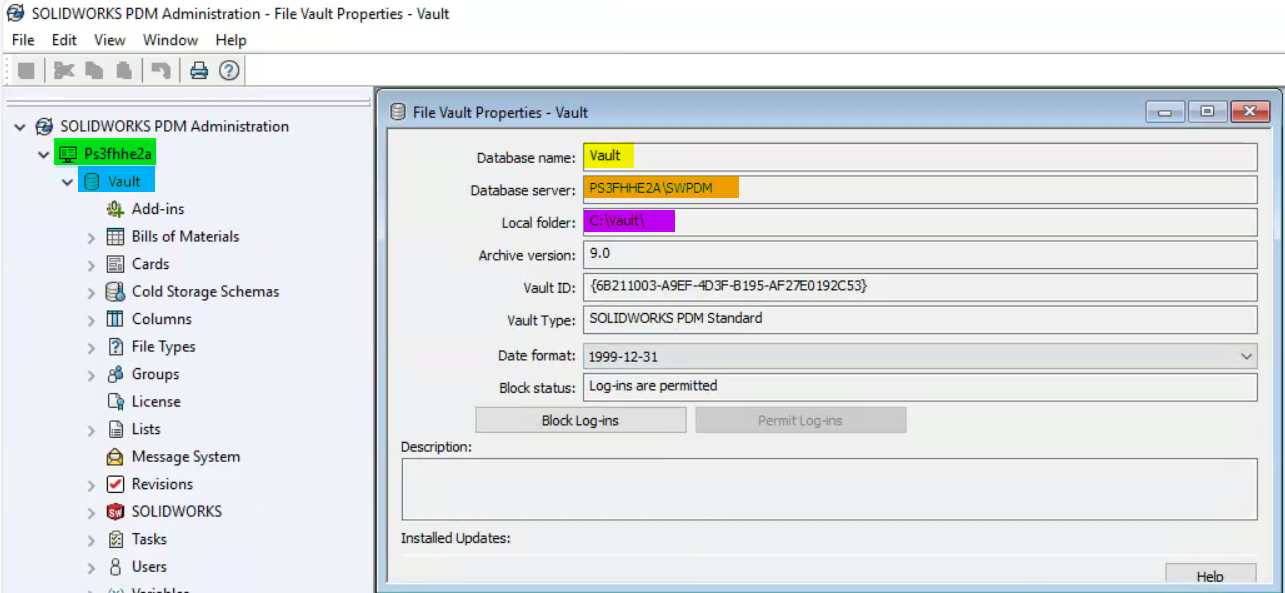1285x593 pixels.
Task: Click the Block Log-ins button
Action: (581, 420)
